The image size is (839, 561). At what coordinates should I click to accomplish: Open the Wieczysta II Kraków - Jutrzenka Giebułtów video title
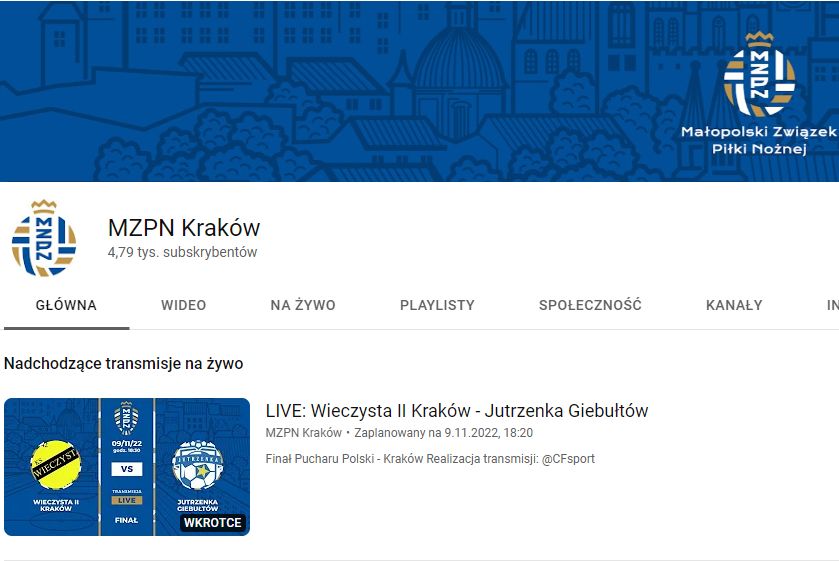(x=457, y=411)
